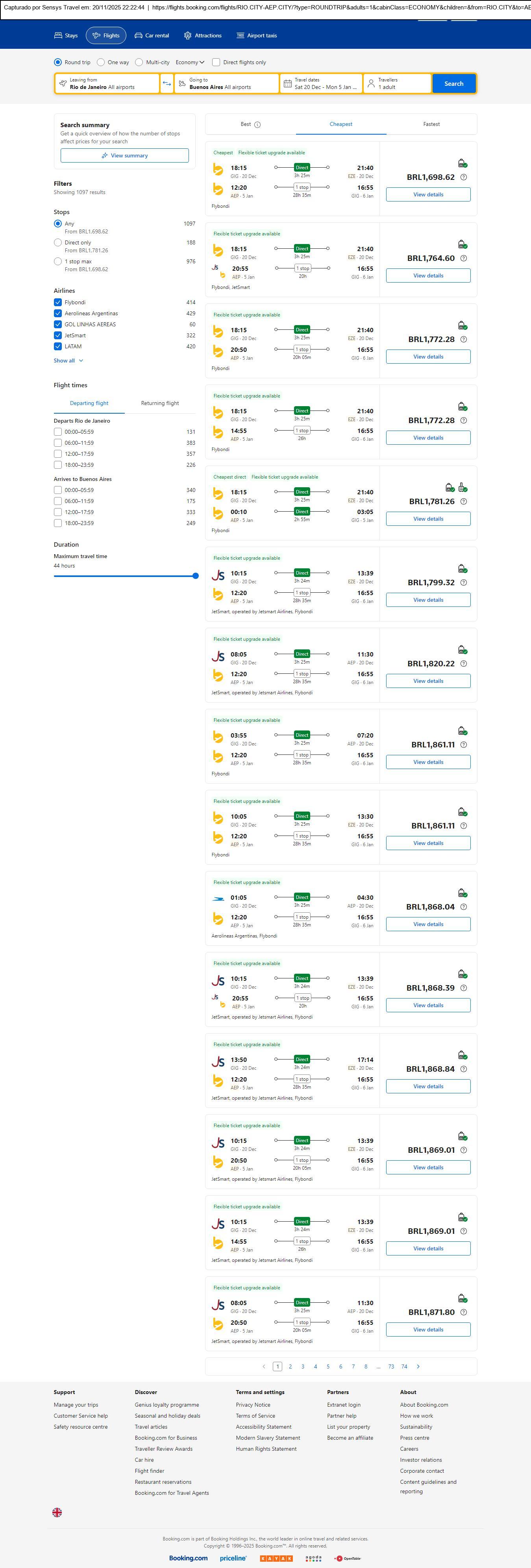Switch to the Fastest results tab

(x=431, y=124)
